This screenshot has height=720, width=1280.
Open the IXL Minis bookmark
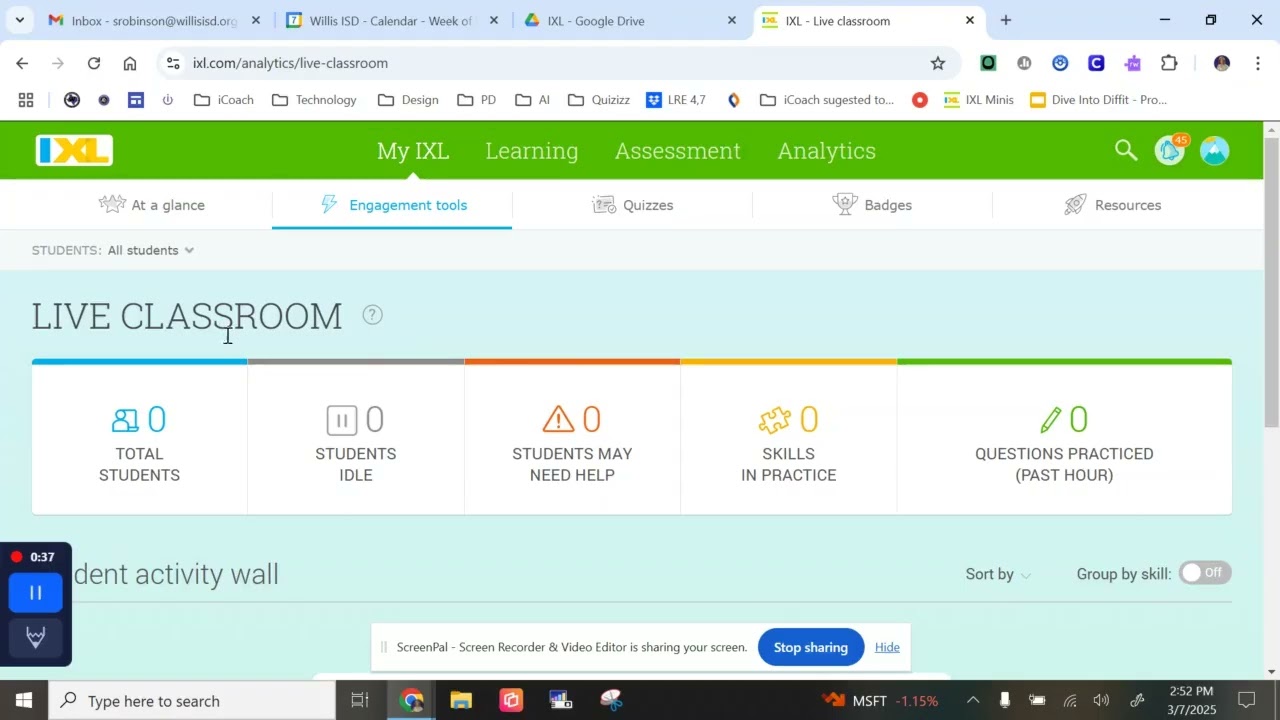[x=979, y=100]
